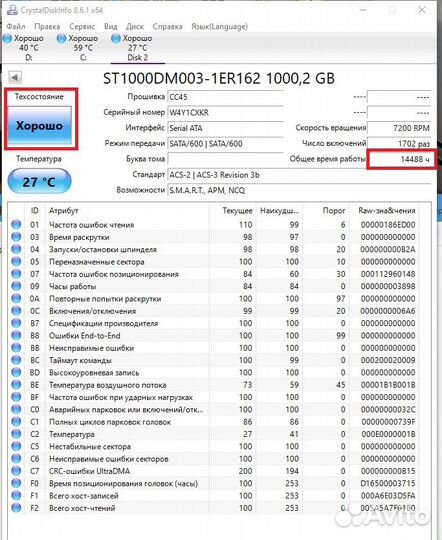Click status icon for attribute B8
Viewport: 442px width, 540px height.
(16, 335)
